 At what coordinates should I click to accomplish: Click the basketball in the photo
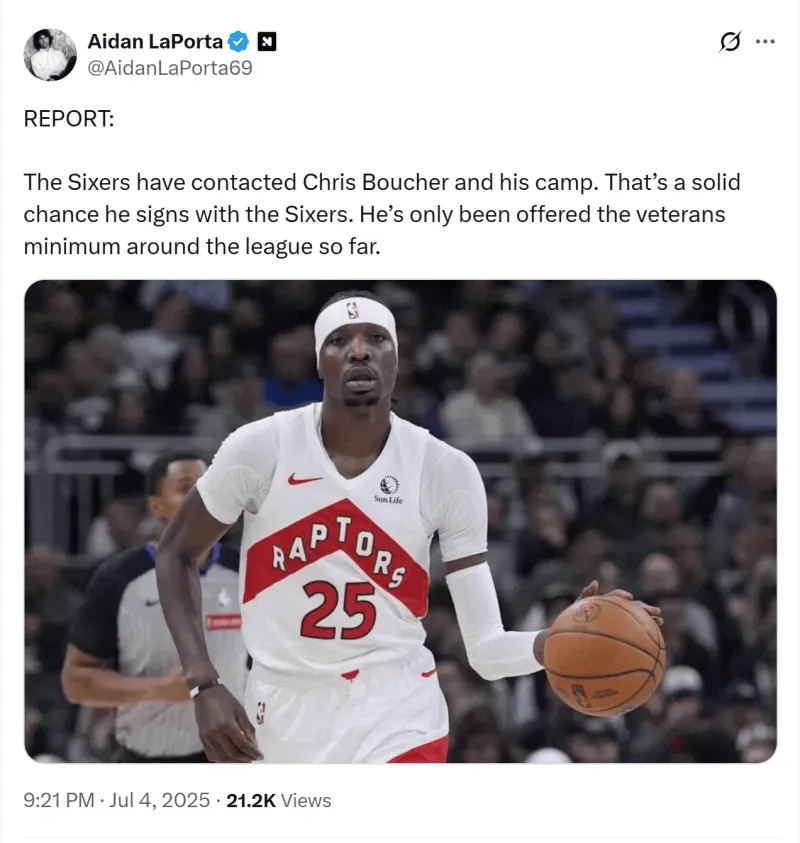point(604,655)
